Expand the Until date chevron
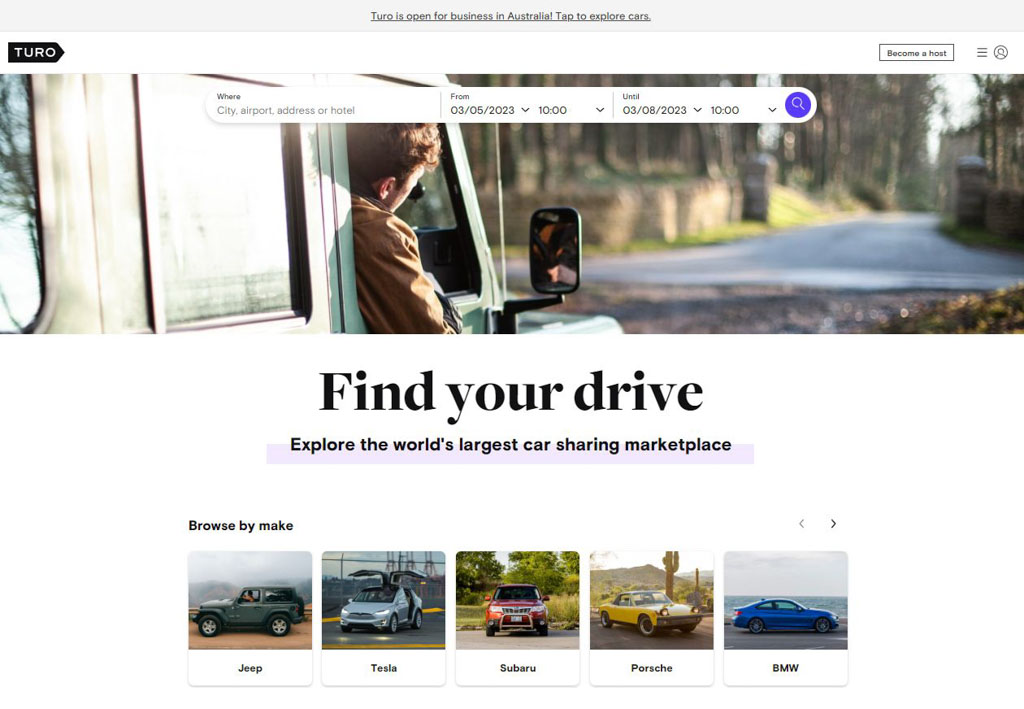The width and height of the screenshot is (1024, 709). click(x=696, y=110)
